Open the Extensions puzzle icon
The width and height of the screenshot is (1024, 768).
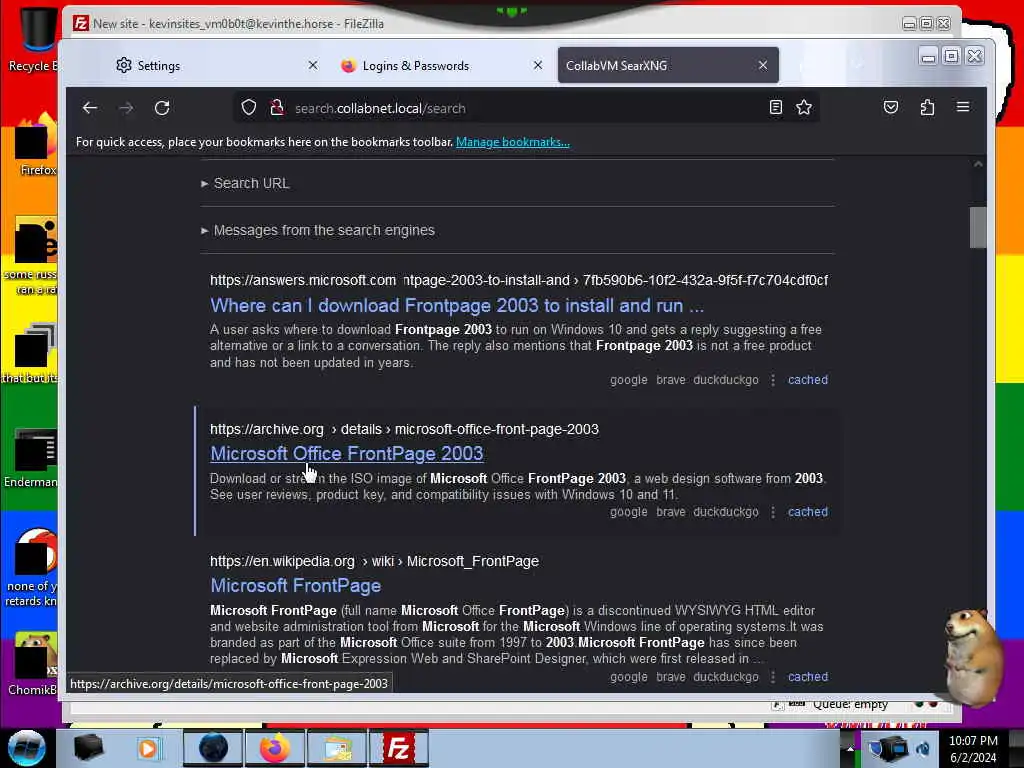point(927,107)
